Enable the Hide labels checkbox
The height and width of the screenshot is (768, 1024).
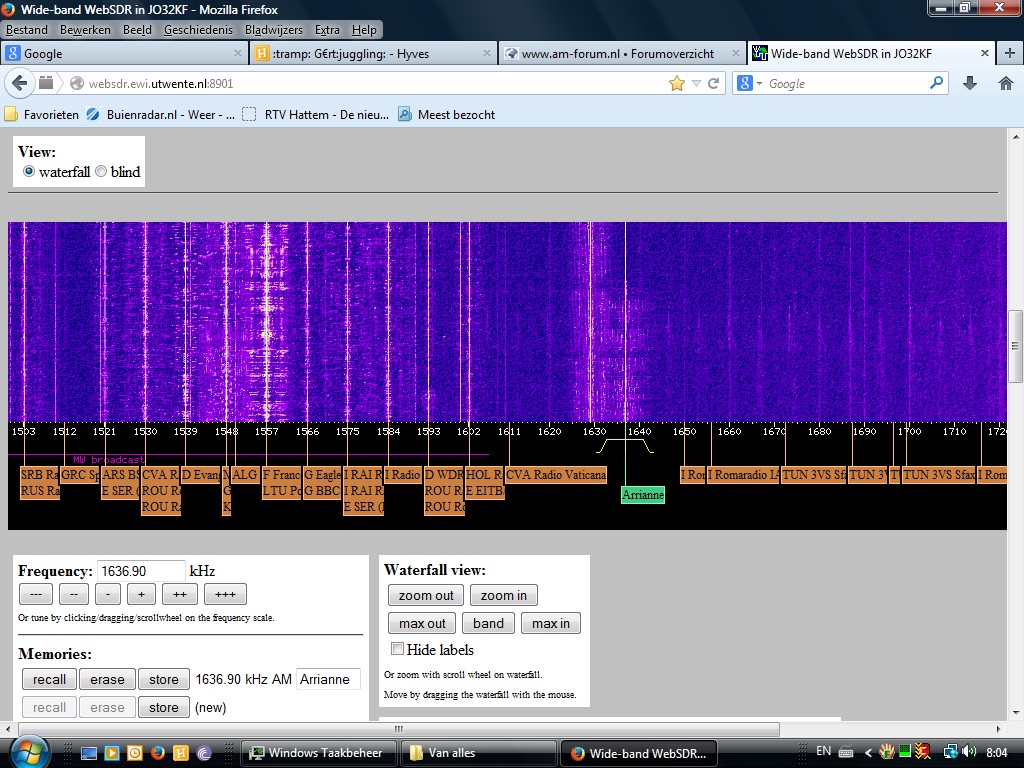[x=397, y=650]
